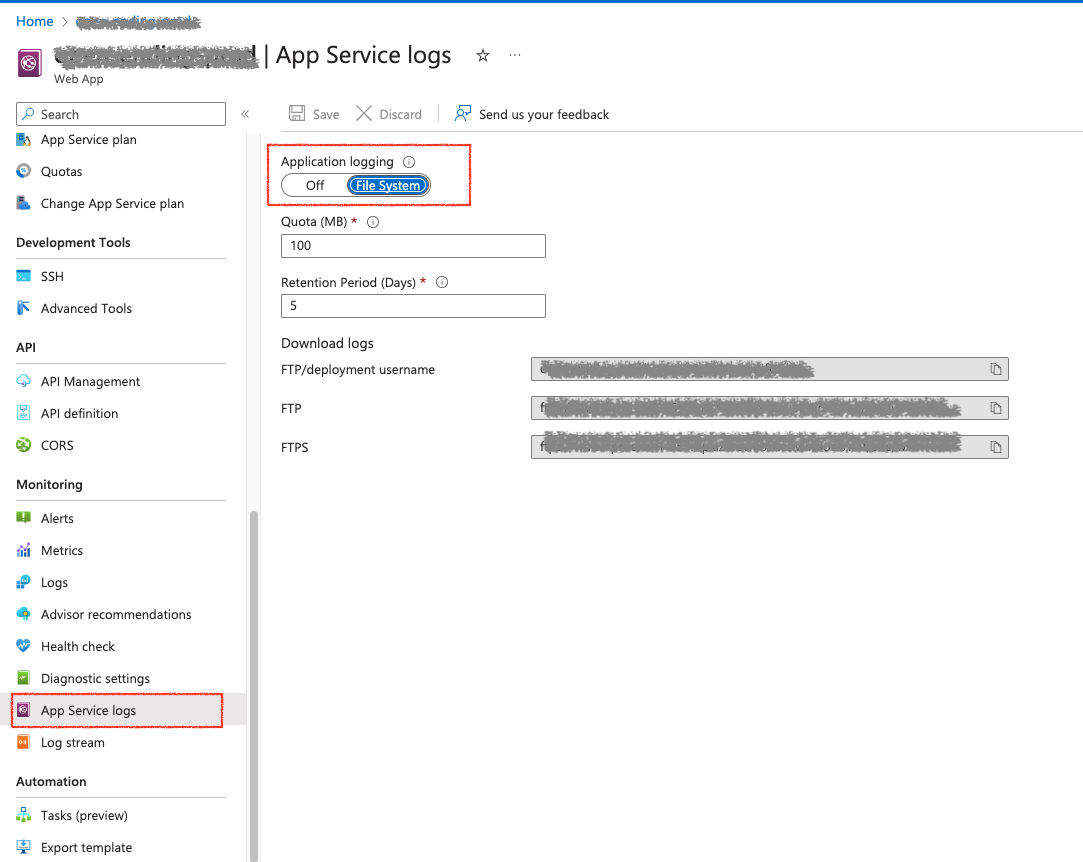Select the SSH icon in Development Tools
Viewport: 1083px width, 862px height.
[22, 275]
